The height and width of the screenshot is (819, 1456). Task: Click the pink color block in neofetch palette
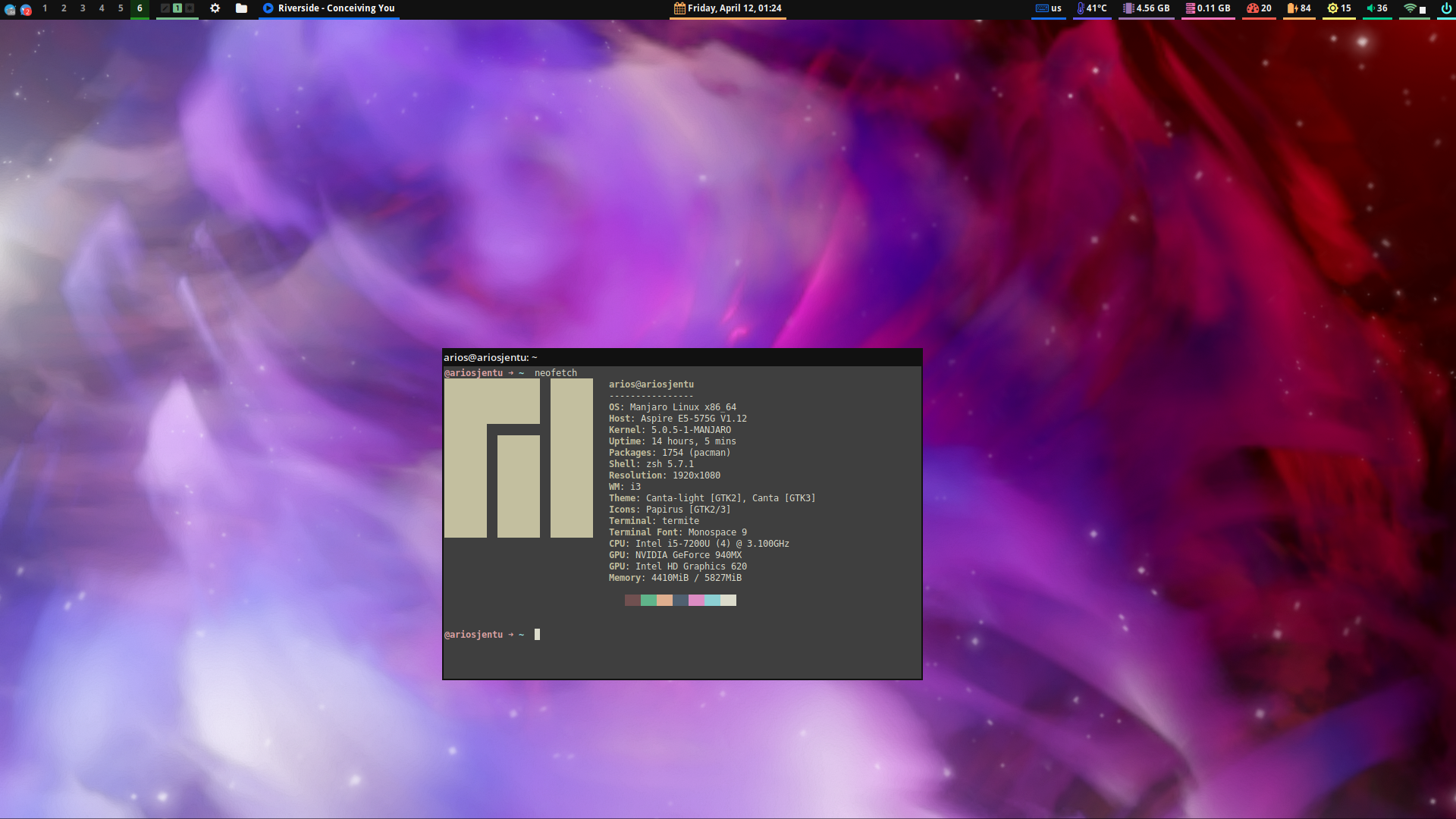coord(696,600)
